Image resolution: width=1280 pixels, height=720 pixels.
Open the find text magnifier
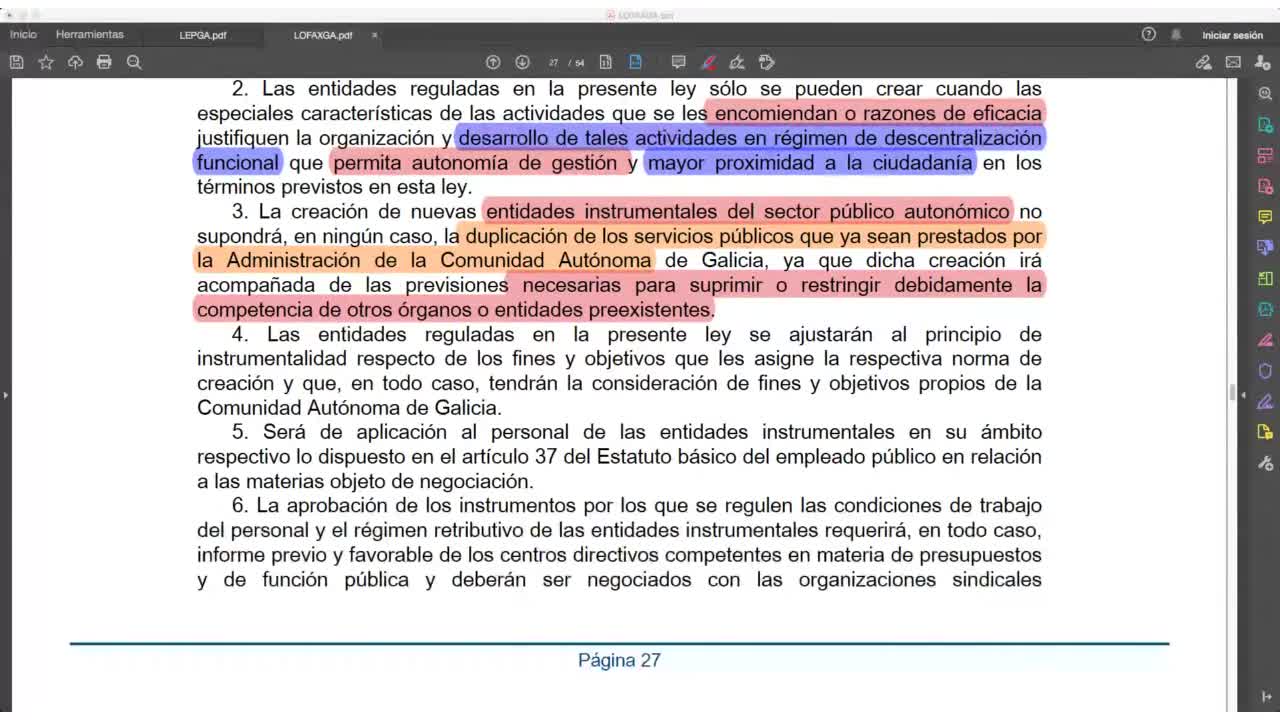(134, 62)
